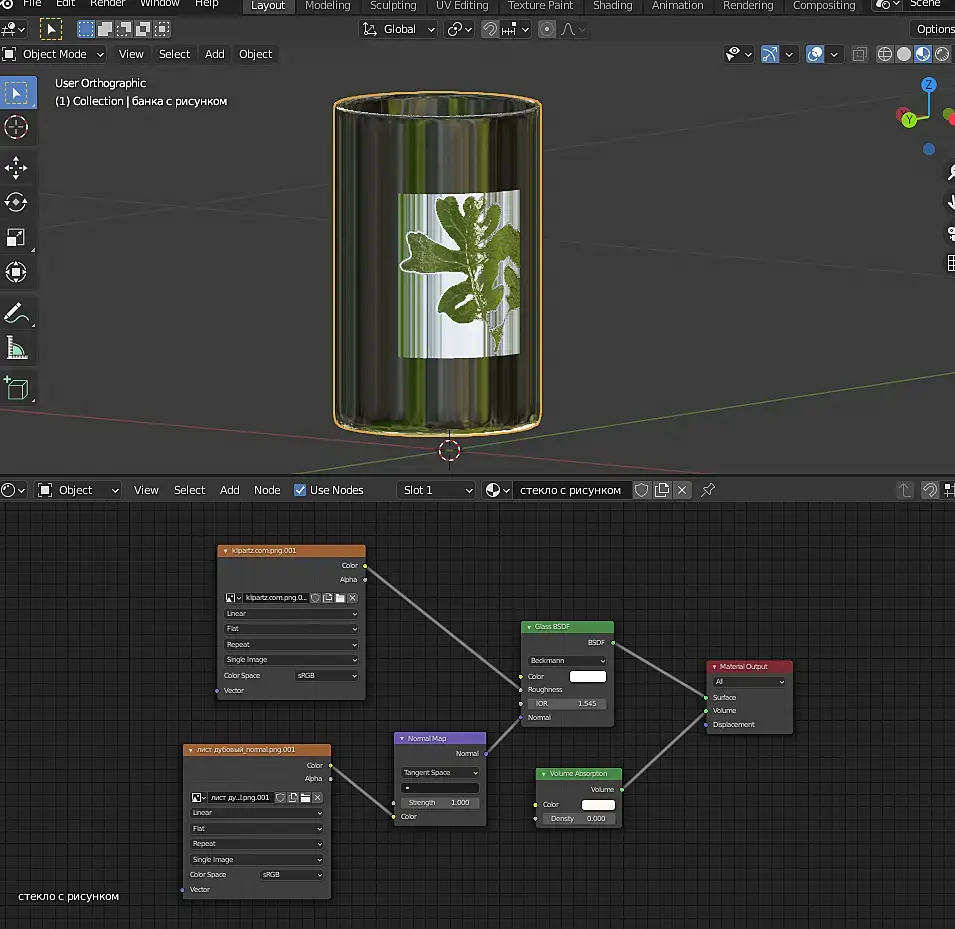Image resolution: width=955 pixels, height=929 pixels.
Task: Uncheck the Use Nodes checkbox
Action: pyautogui.click(x=300, y=490)
